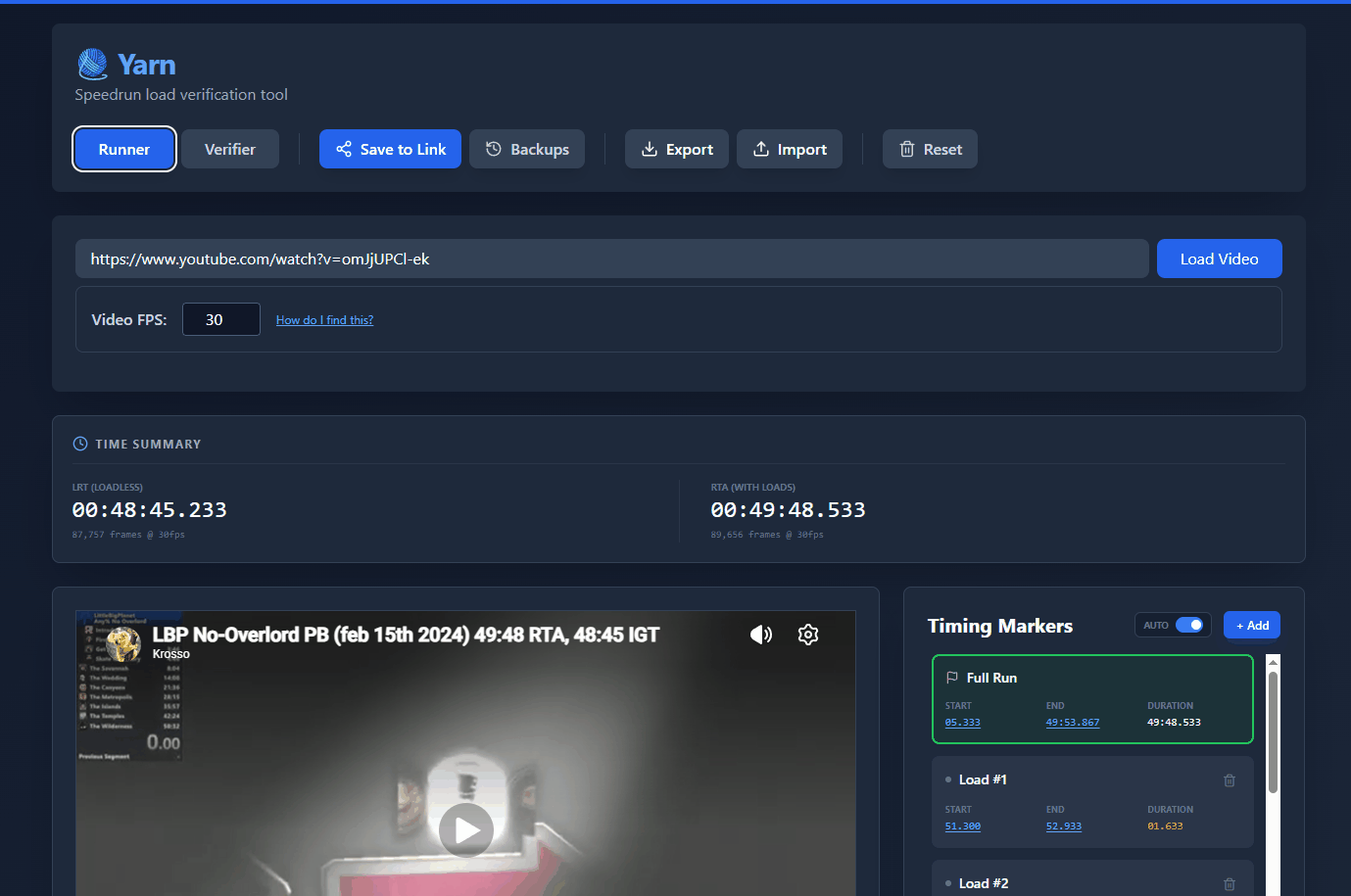Click the Krosso channel name

[x=171, y=654]
